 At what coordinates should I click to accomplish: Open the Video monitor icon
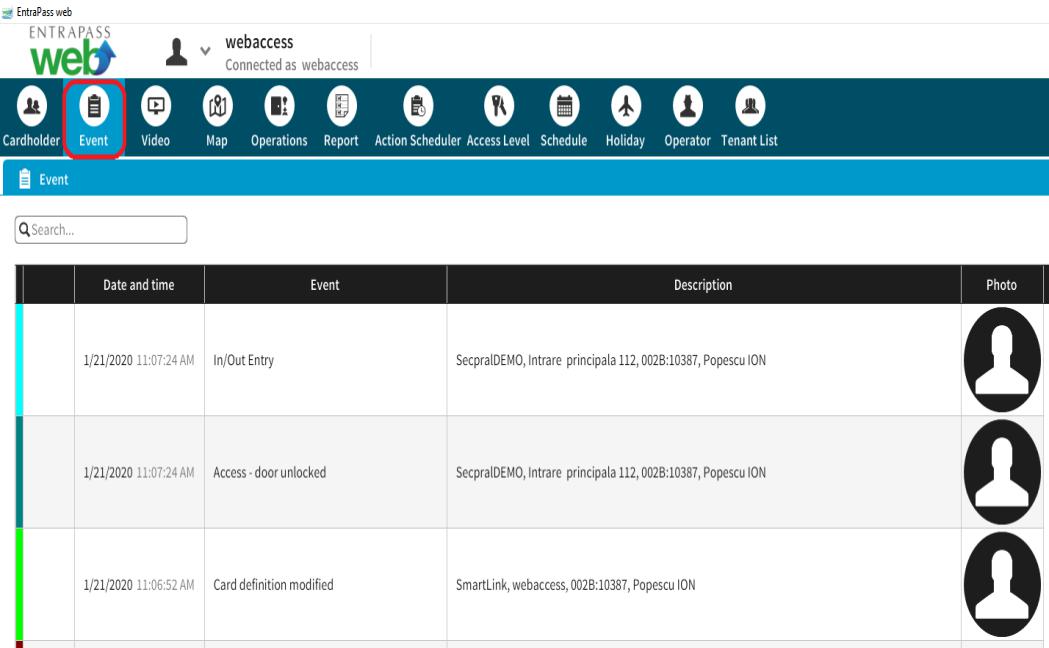click(x=156, y=106)
